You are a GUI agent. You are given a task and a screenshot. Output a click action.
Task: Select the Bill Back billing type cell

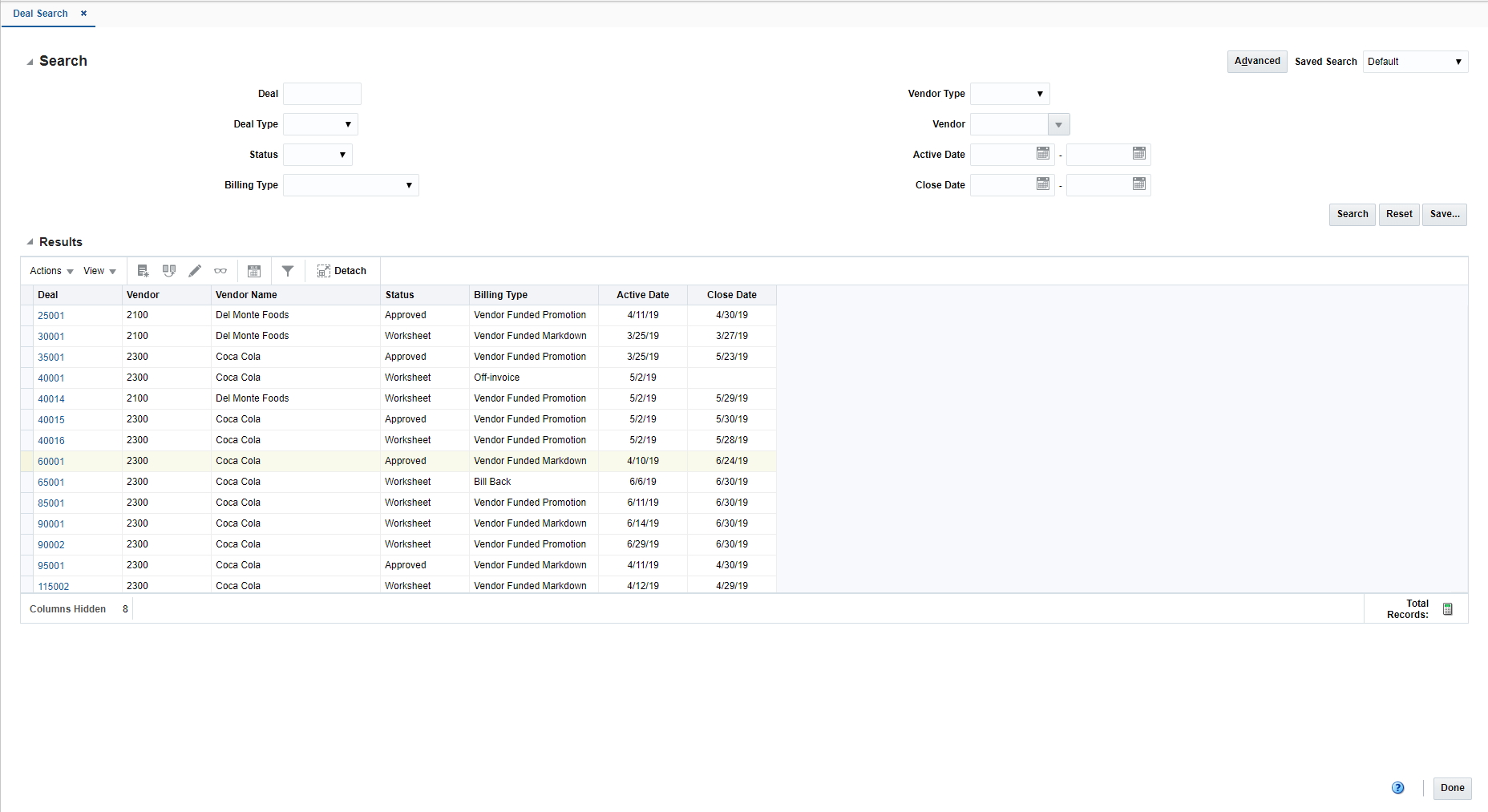(534, 482)
